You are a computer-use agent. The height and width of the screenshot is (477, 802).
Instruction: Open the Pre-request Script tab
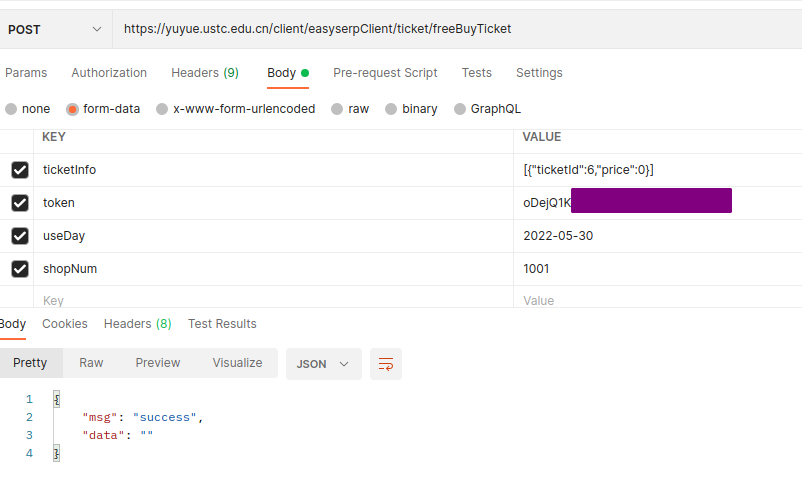click(x=385, y=73)
